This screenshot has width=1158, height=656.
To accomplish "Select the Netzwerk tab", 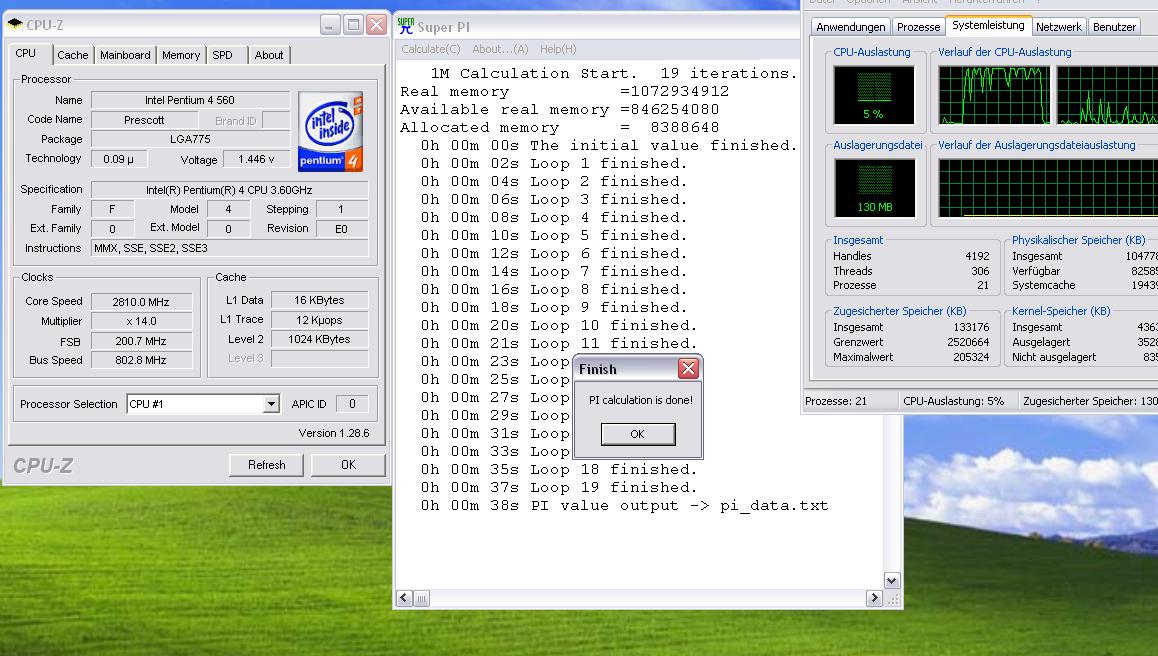I will click(1058, 27).
